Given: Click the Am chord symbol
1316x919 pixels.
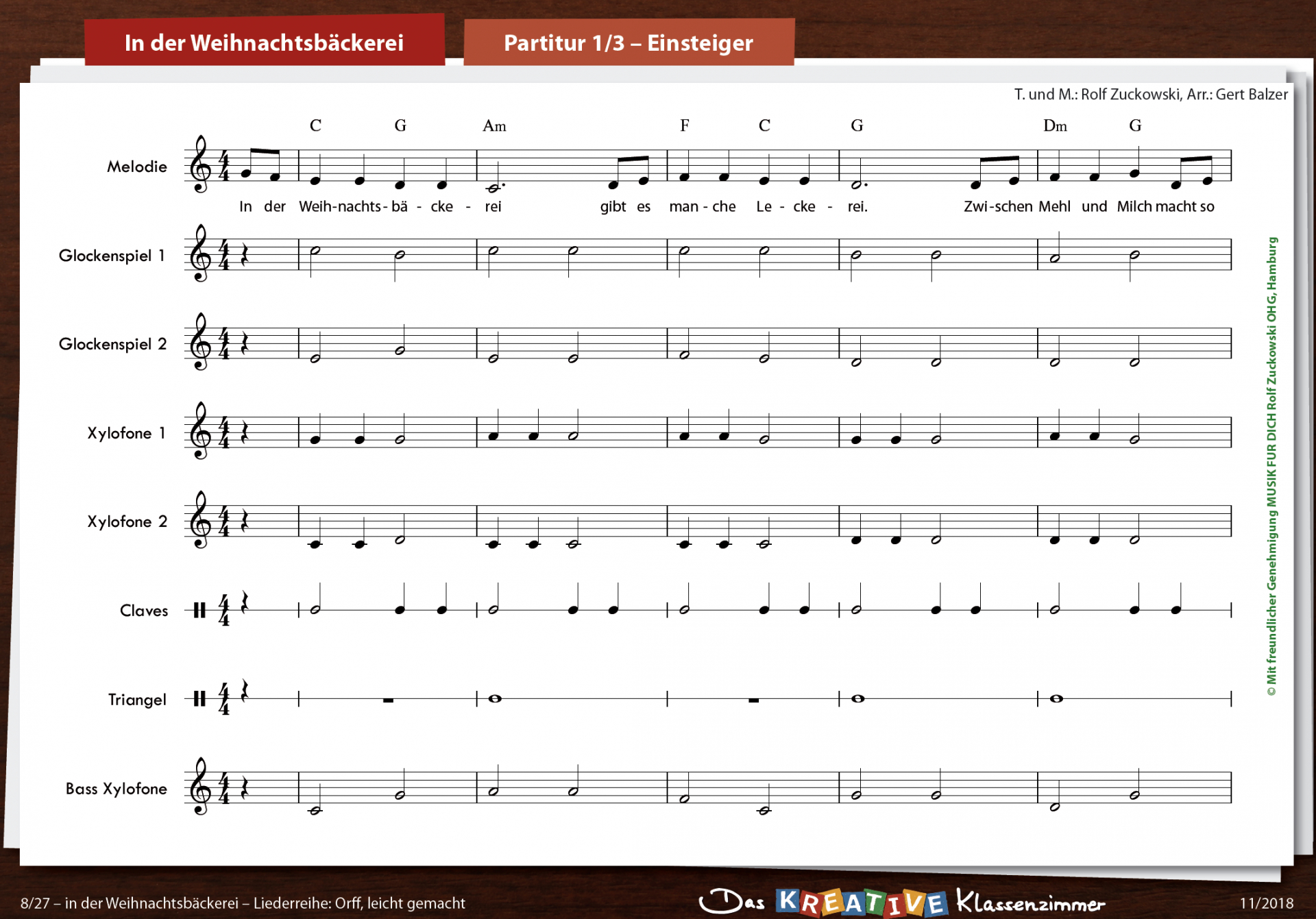Looking at the screenshot, I should click(x=494, y=125).
